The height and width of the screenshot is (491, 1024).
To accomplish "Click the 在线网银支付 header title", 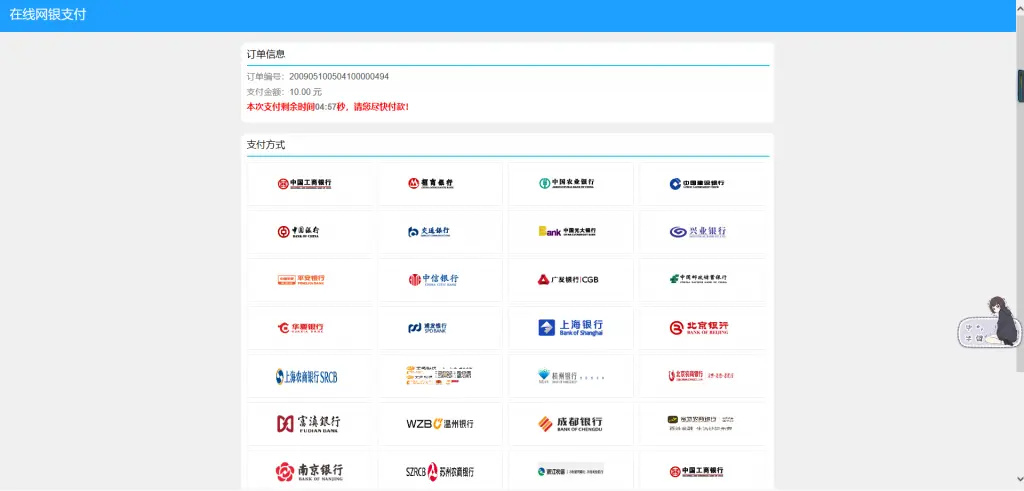I will coord(48,15).
